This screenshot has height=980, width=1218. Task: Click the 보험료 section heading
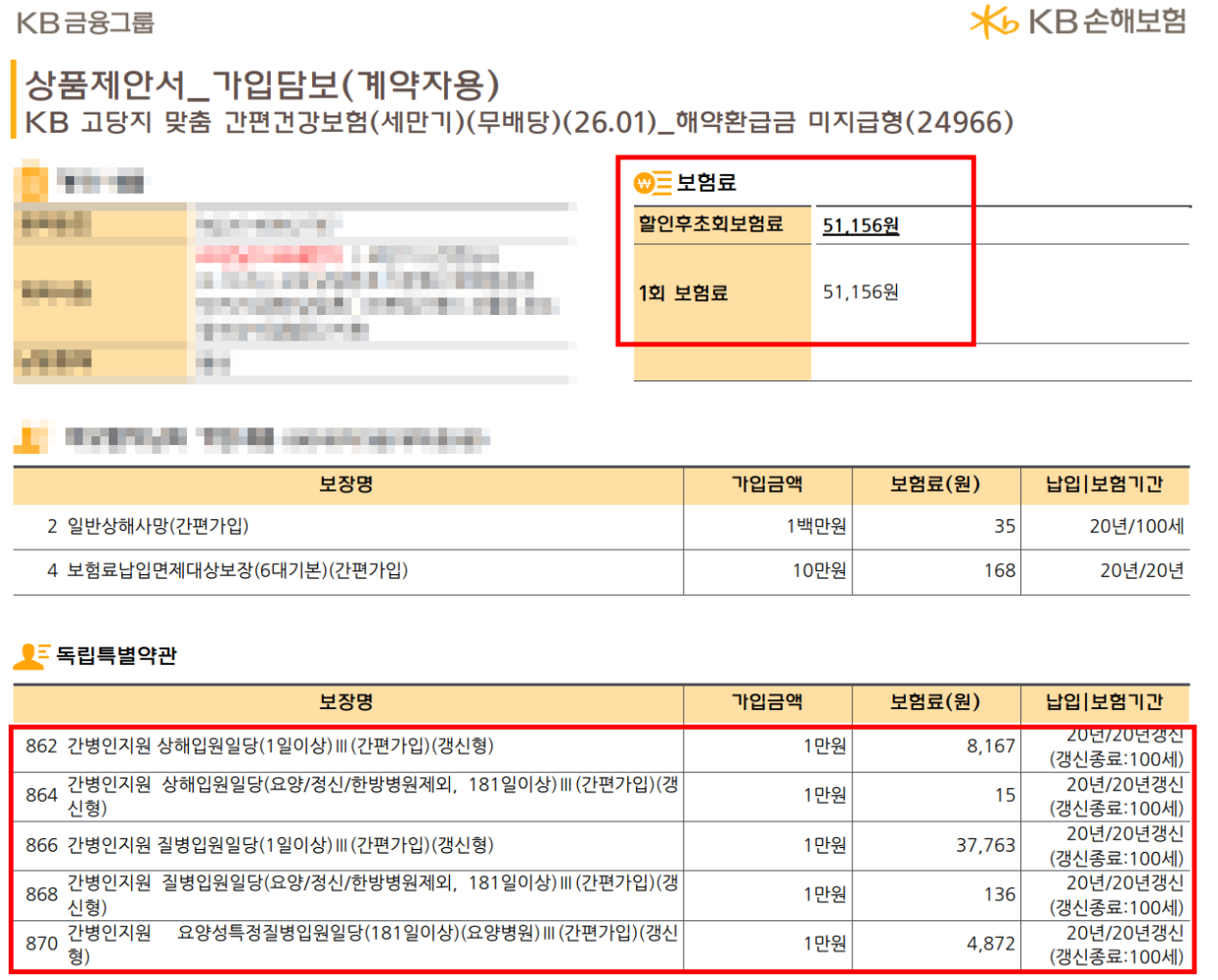[706, 182]
